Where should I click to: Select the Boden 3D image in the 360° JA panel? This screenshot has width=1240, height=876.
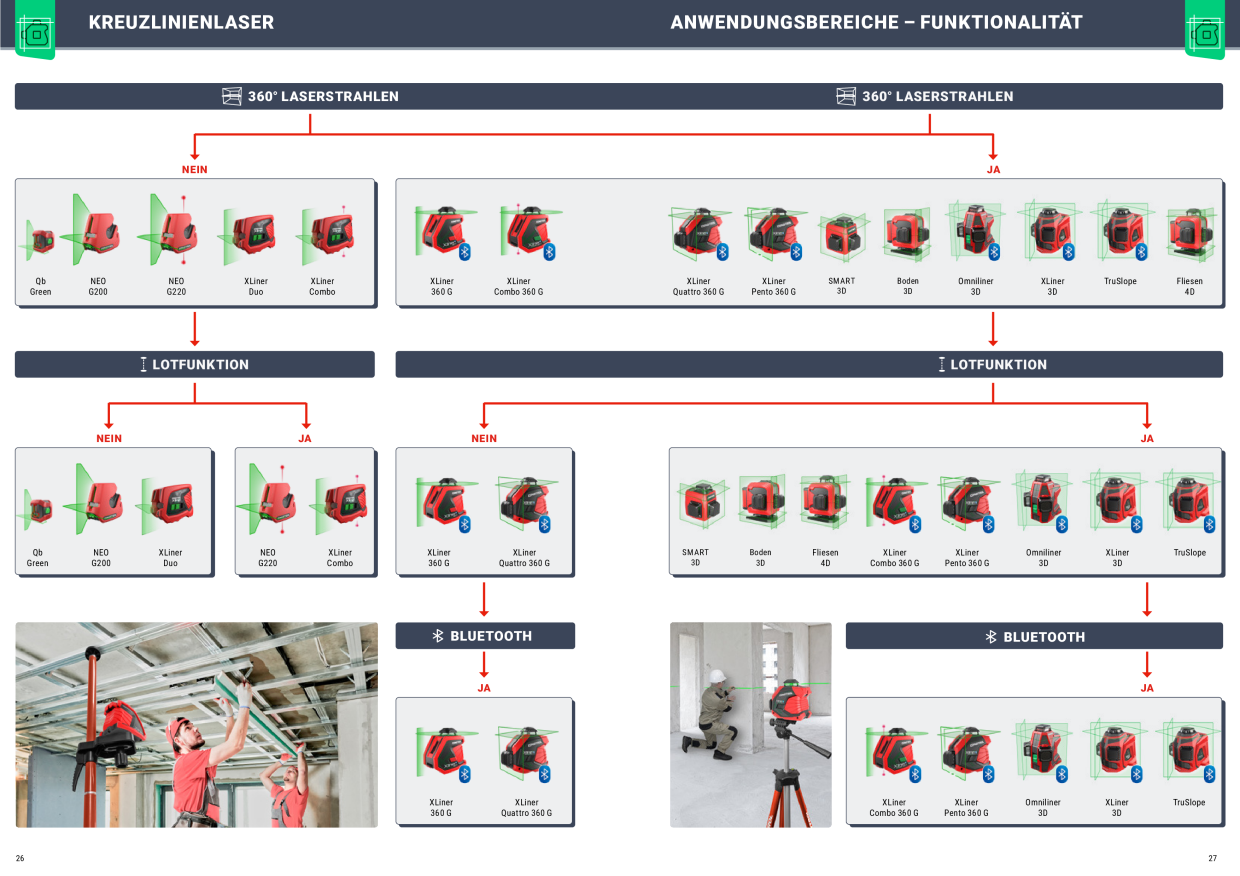pyautogui.click(x=907, y=236)
